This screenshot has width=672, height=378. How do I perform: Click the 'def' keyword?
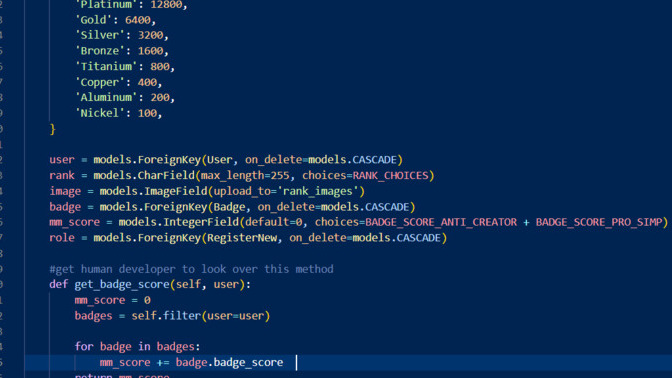tap(59, 285)
